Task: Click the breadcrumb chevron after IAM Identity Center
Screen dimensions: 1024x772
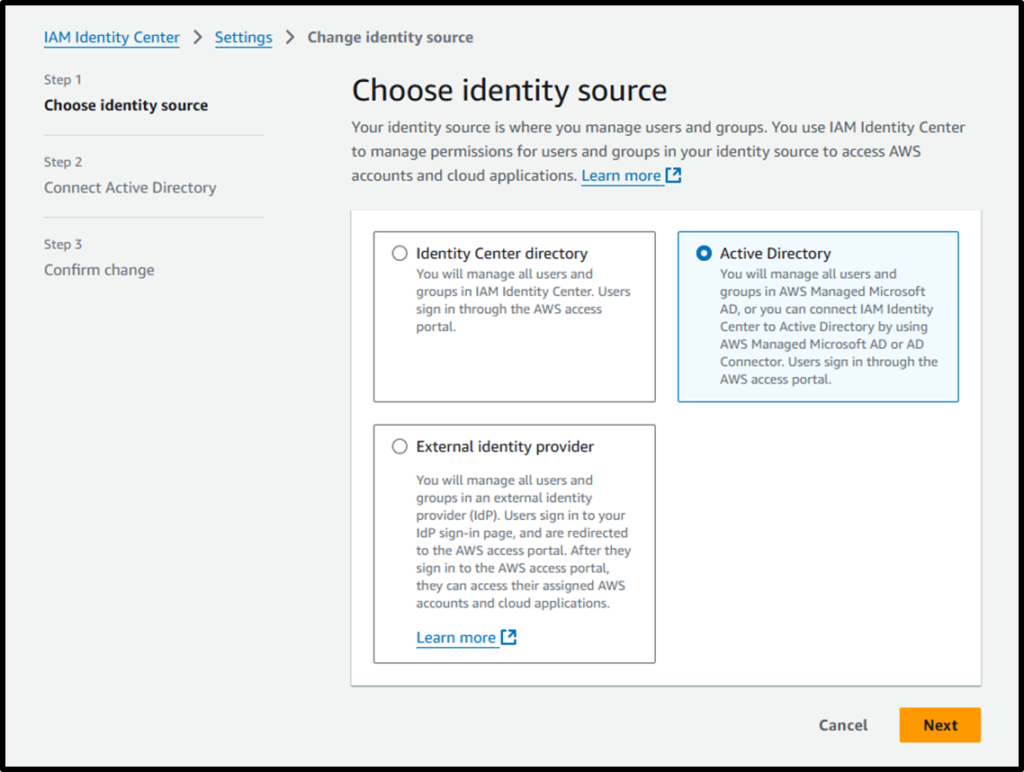Action: (x=195, y=37)
